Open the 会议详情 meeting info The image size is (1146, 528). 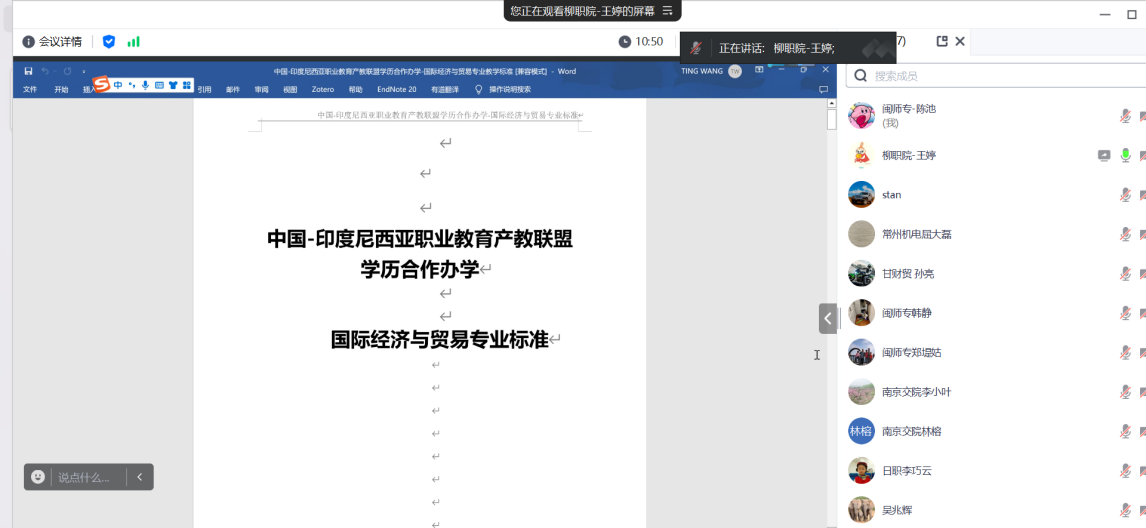[52, 42]
